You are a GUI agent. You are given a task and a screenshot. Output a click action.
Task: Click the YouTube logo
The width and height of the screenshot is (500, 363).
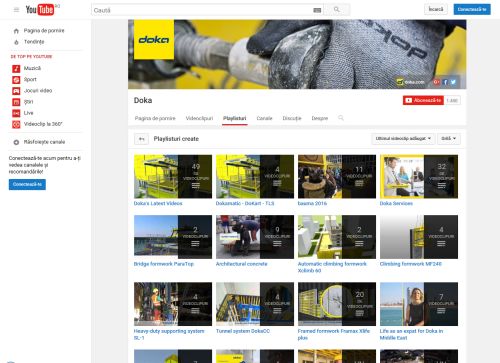(40, 10)
